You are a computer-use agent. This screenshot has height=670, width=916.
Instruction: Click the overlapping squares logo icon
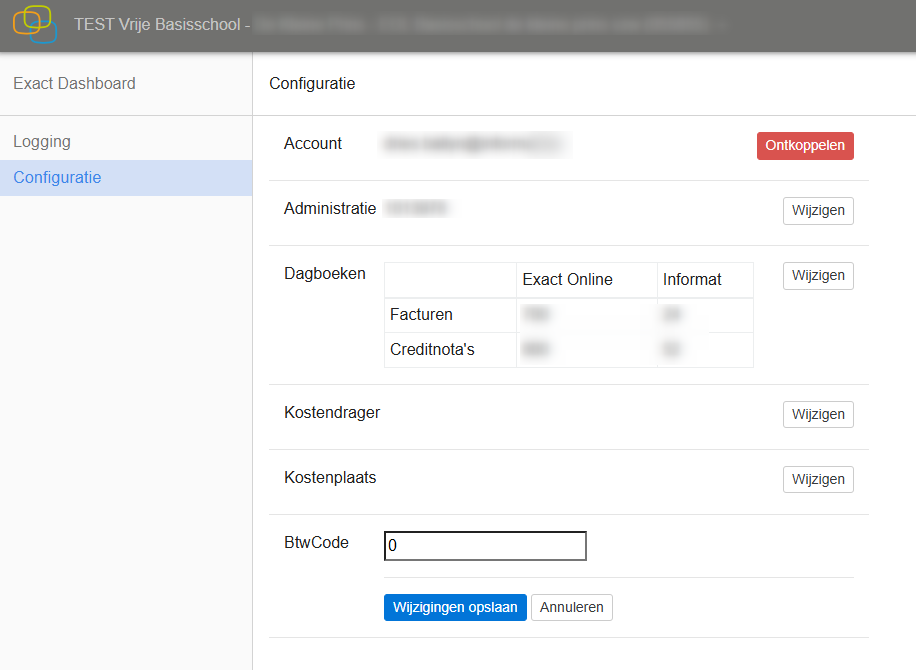35,24
